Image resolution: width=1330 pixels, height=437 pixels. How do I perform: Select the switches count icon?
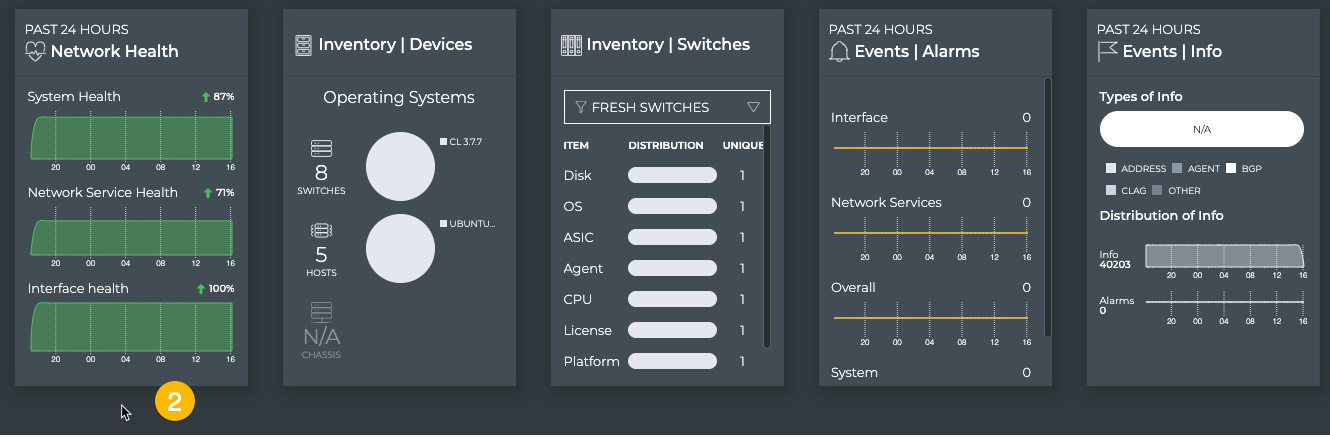pyautogui.click(x=321, y=149)
